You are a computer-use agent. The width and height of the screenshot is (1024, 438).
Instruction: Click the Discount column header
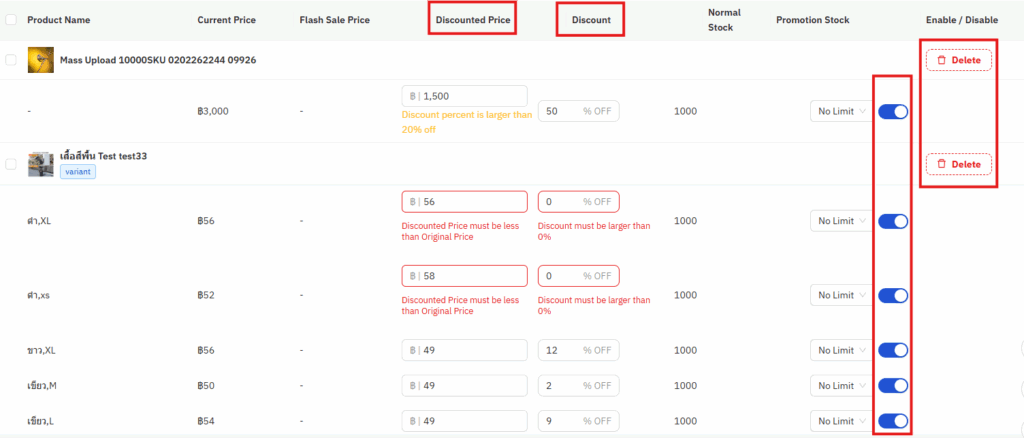coord(590,20)
